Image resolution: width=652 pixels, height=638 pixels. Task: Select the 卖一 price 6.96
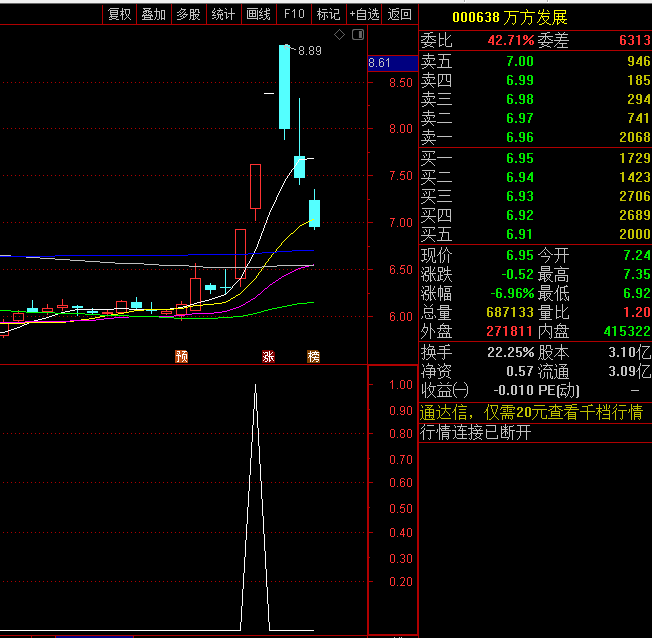pos(520,137)
